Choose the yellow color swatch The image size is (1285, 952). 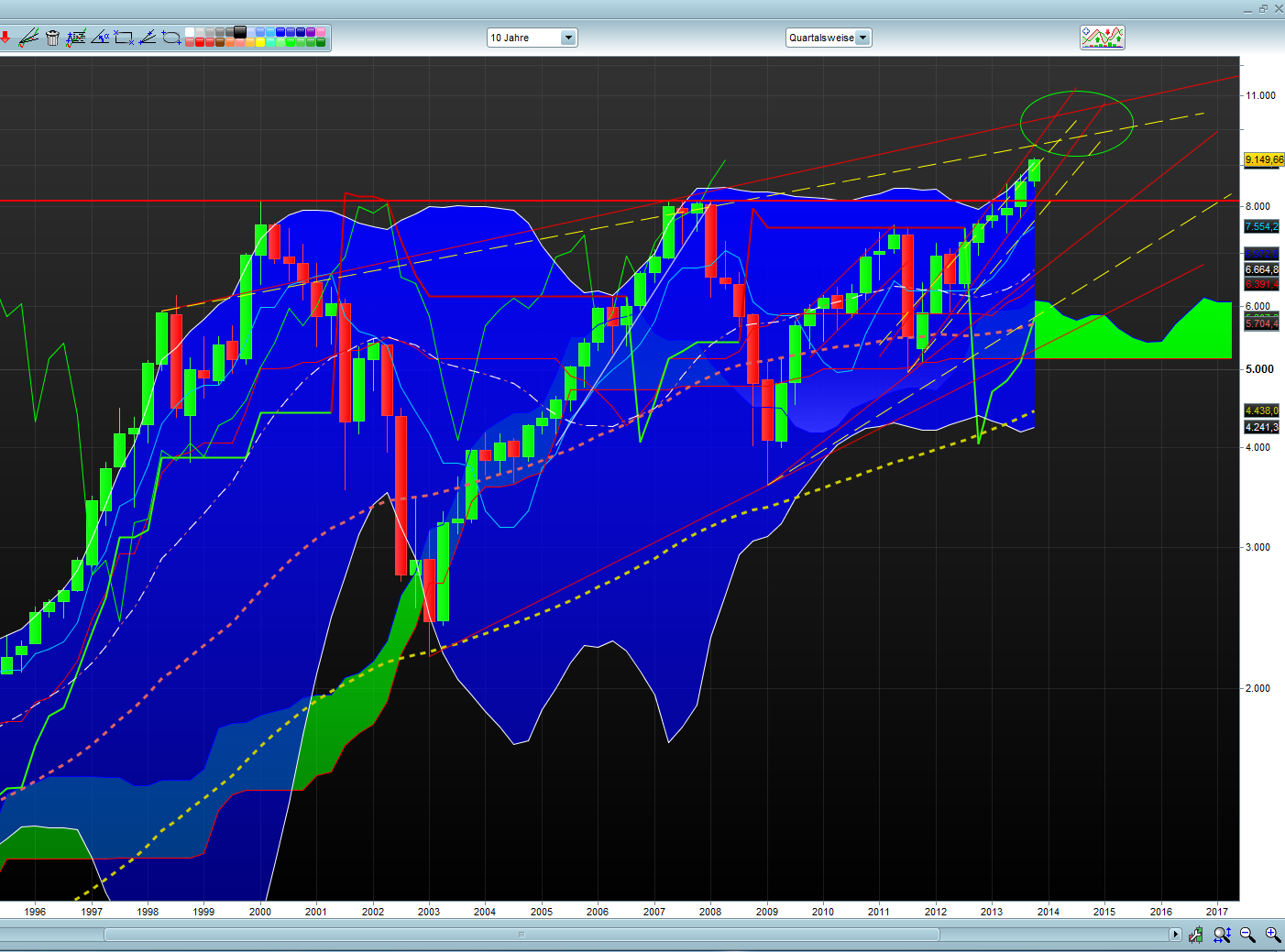point(260,42)
